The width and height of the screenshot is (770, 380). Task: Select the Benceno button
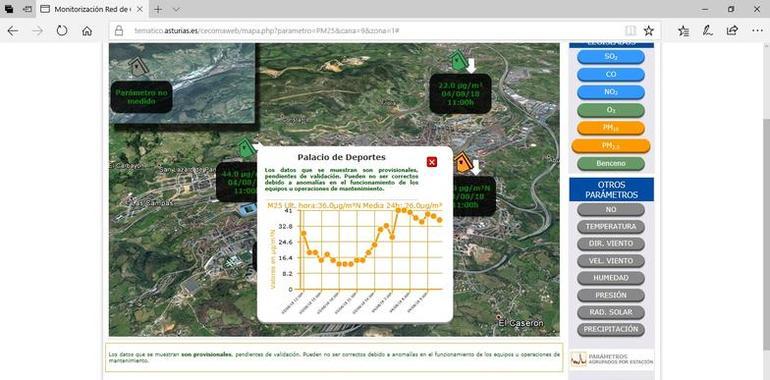pyautogui.click(x=611, y=163)
